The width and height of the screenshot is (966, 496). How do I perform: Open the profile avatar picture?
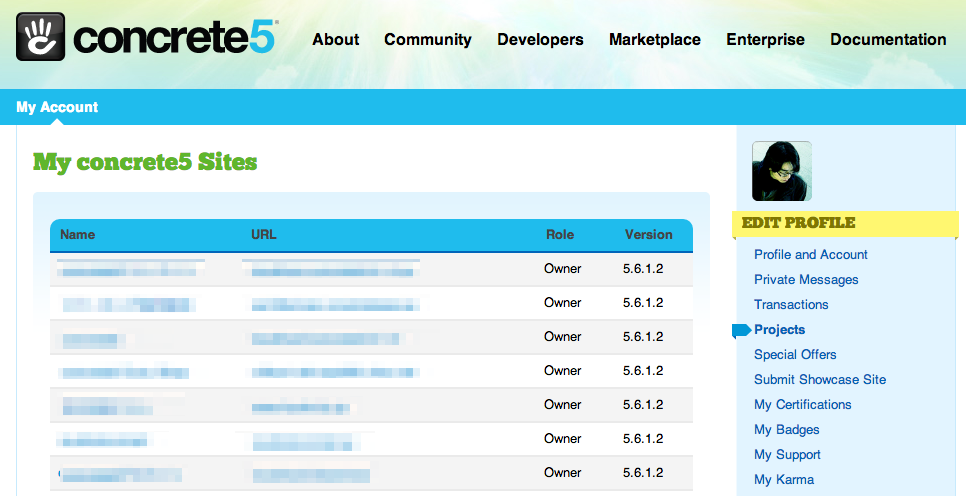[x=781, y=171]
